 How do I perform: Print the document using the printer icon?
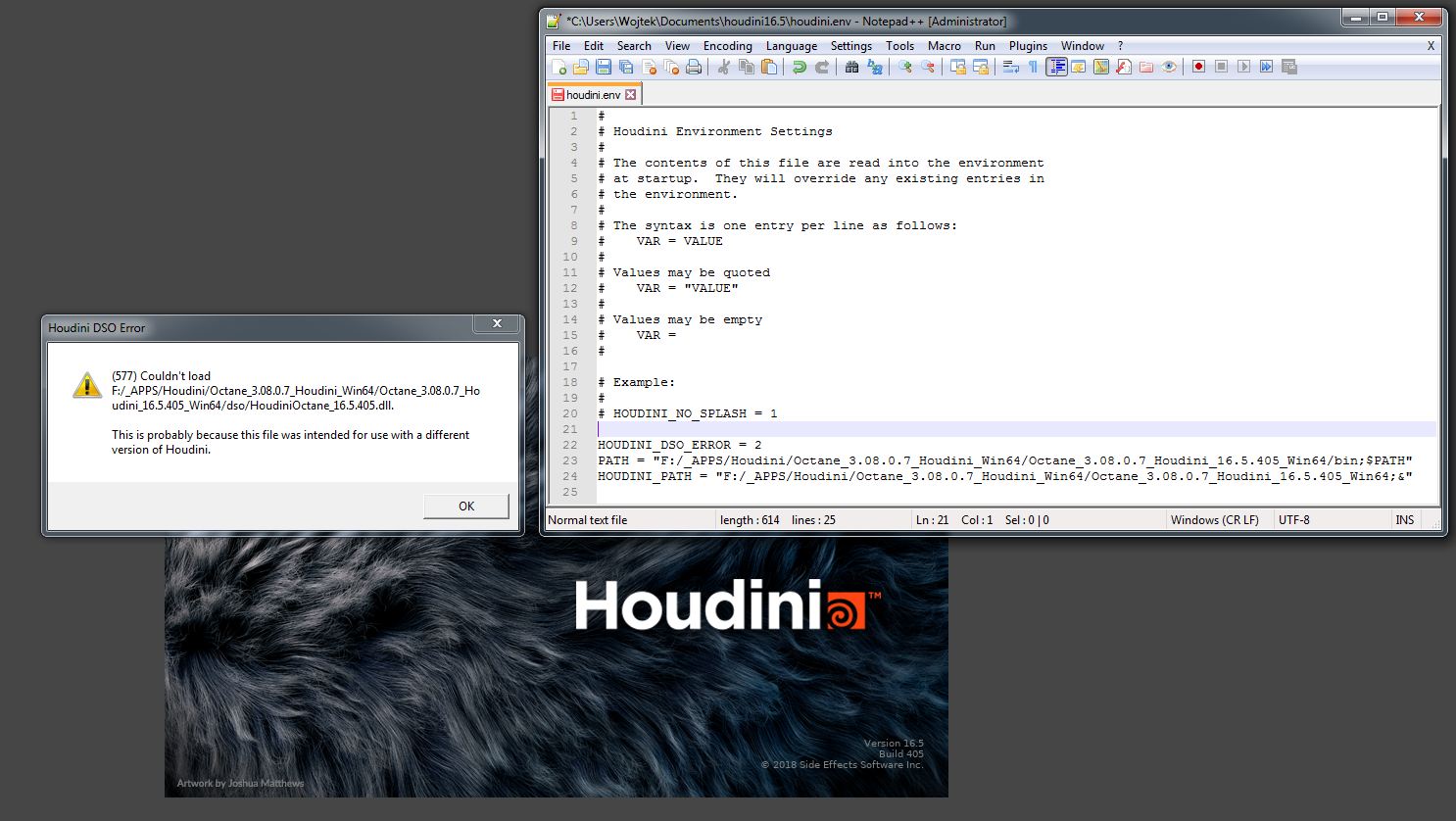[694, 67]
